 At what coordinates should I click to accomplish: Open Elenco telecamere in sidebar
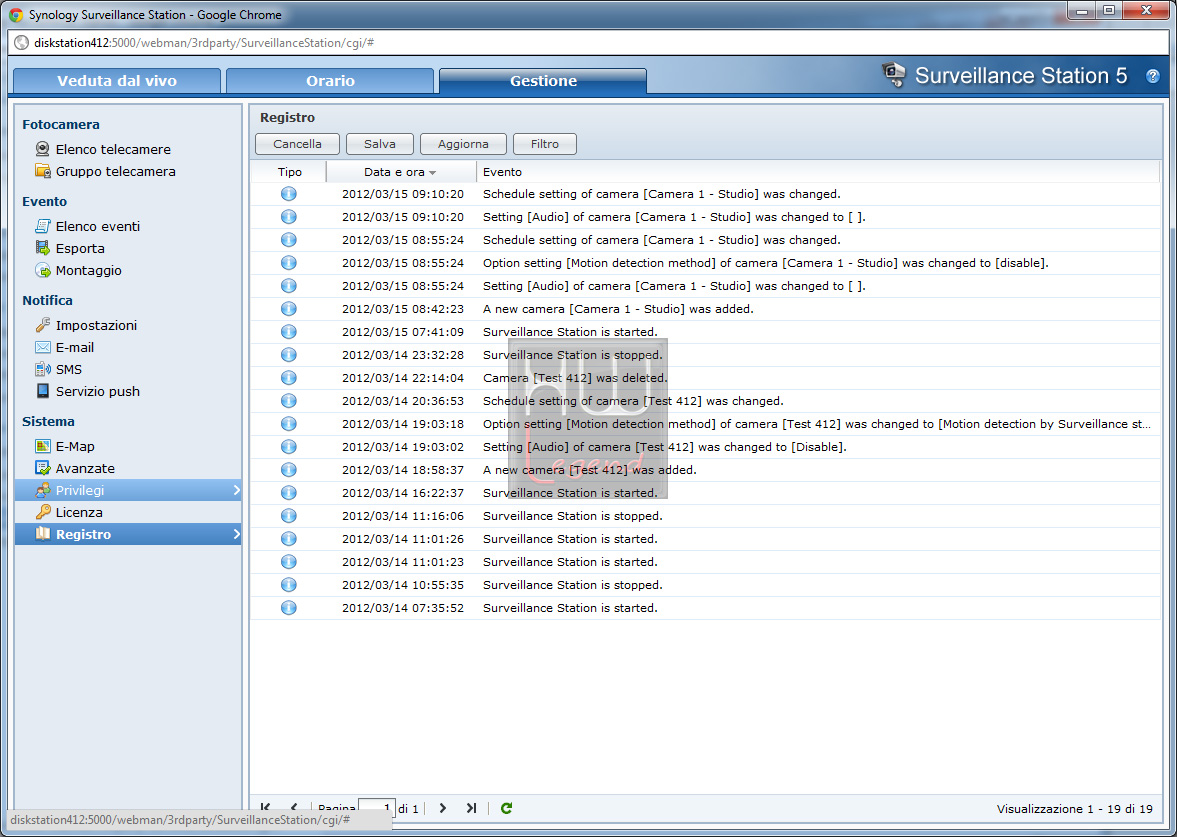(x=113, y=149)
